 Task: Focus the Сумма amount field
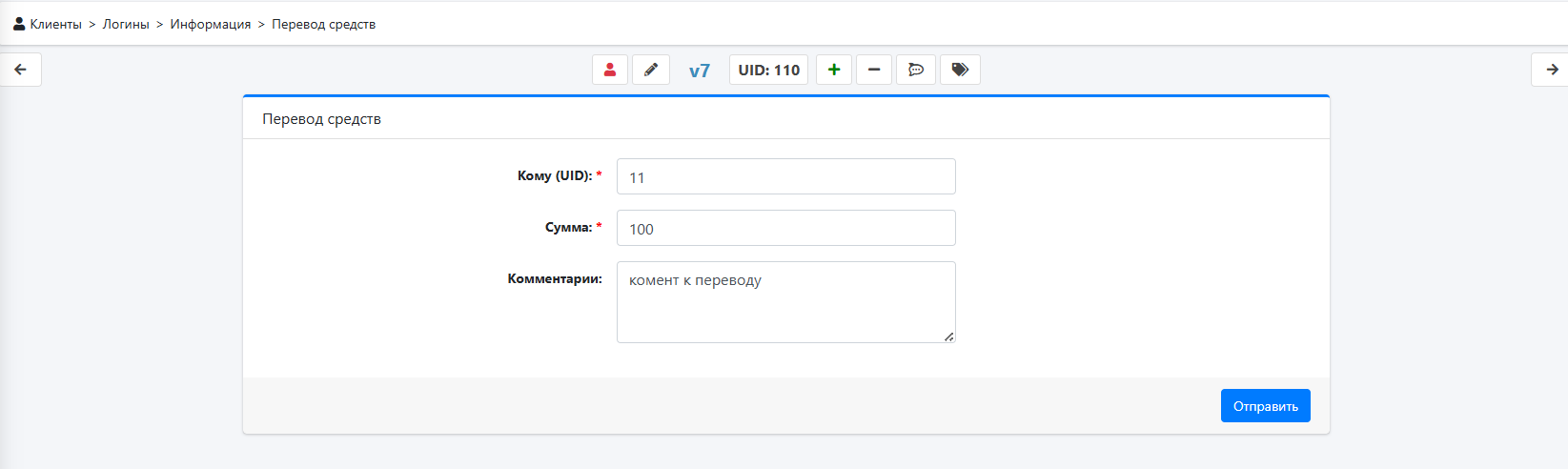pyautogui.click(x=786, y=228)
